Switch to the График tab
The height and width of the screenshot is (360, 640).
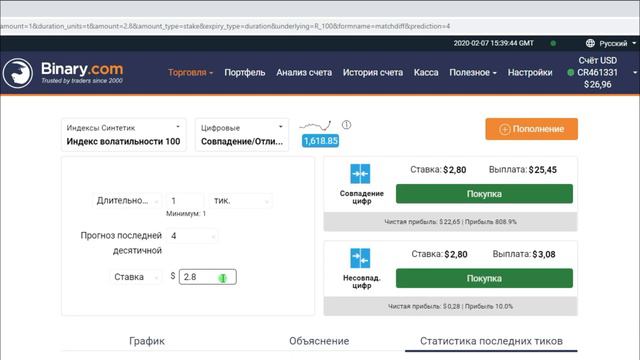pyautogui.click(x=147, y=341)
